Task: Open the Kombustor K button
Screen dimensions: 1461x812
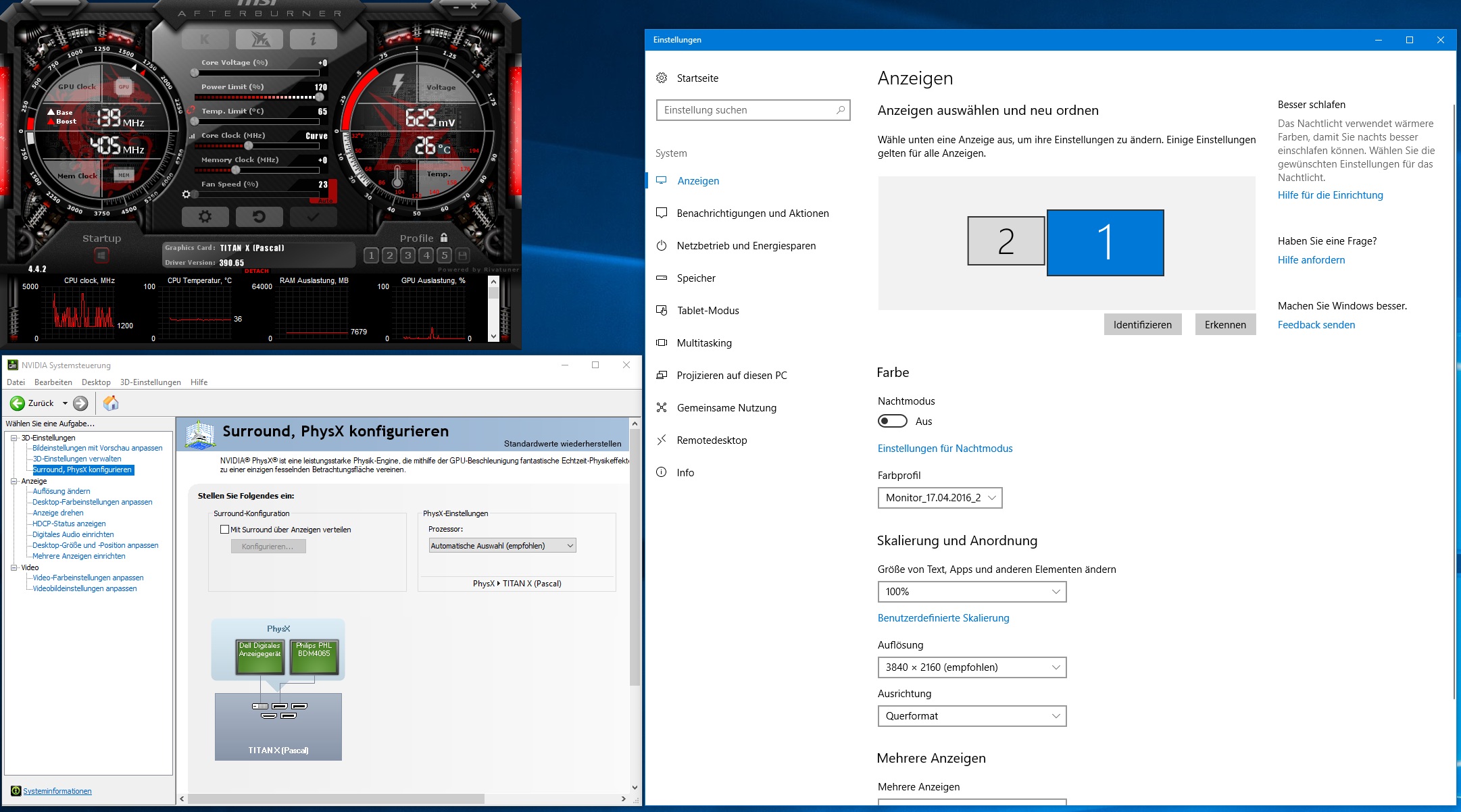Action: [x=205, y=39]
